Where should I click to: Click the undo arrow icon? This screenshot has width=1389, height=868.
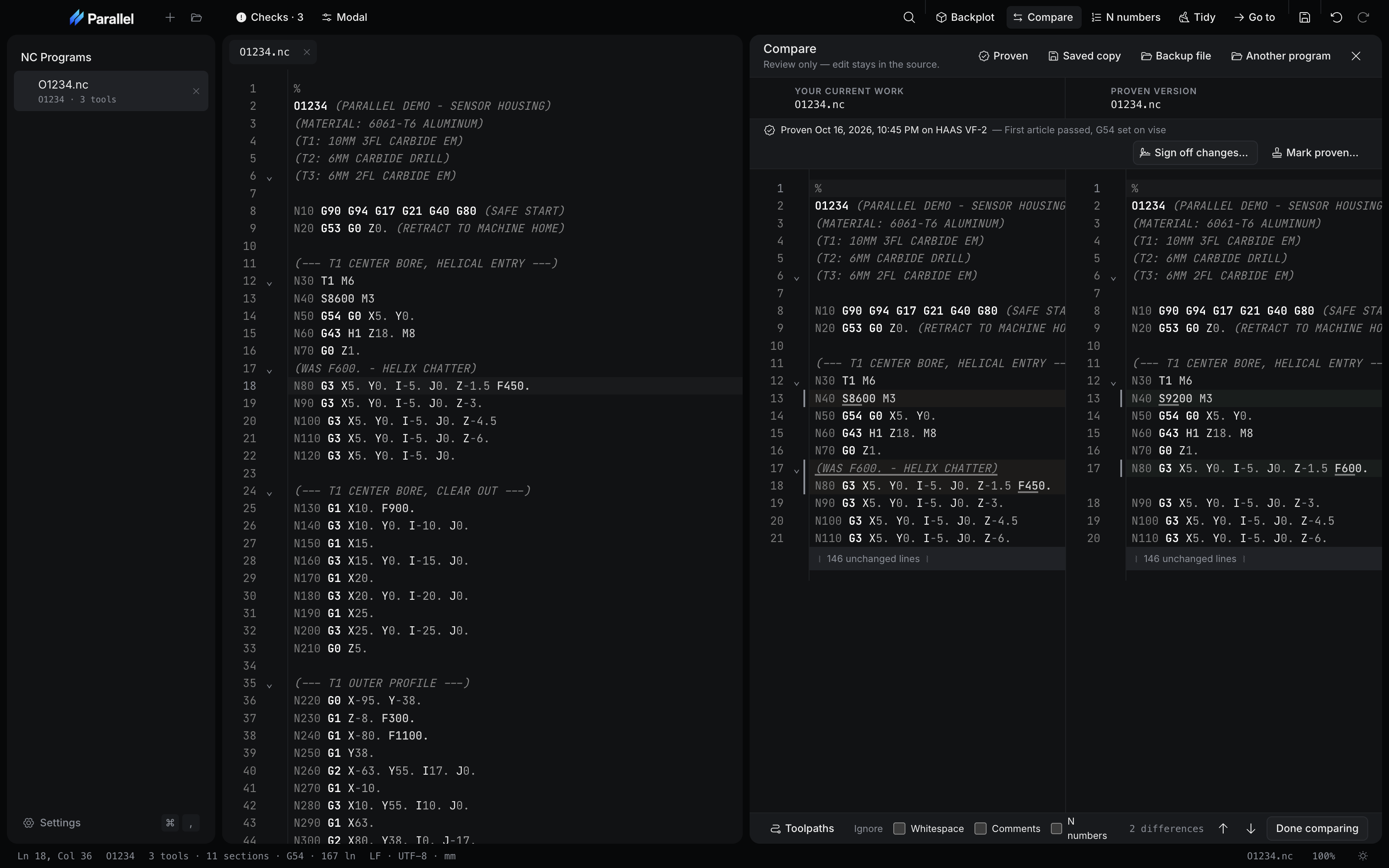(1336, 17)
